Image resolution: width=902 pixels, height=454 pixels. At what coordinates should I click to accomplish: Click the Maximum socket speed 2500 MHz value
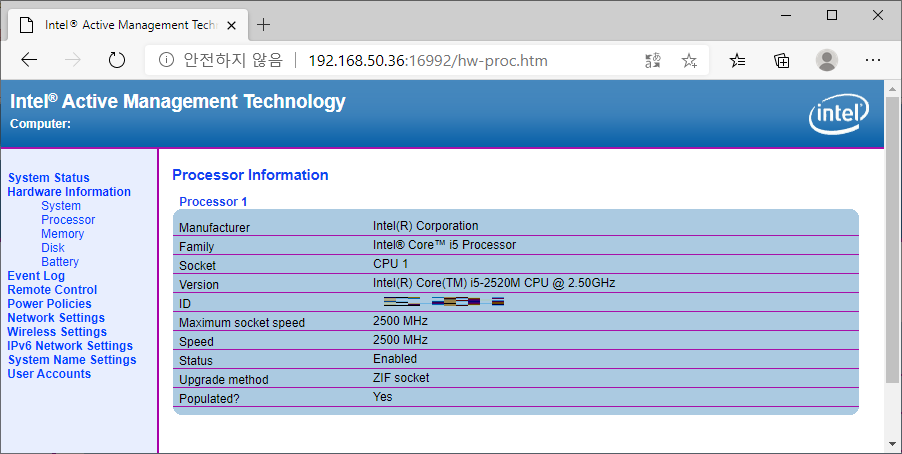[400, 321]
